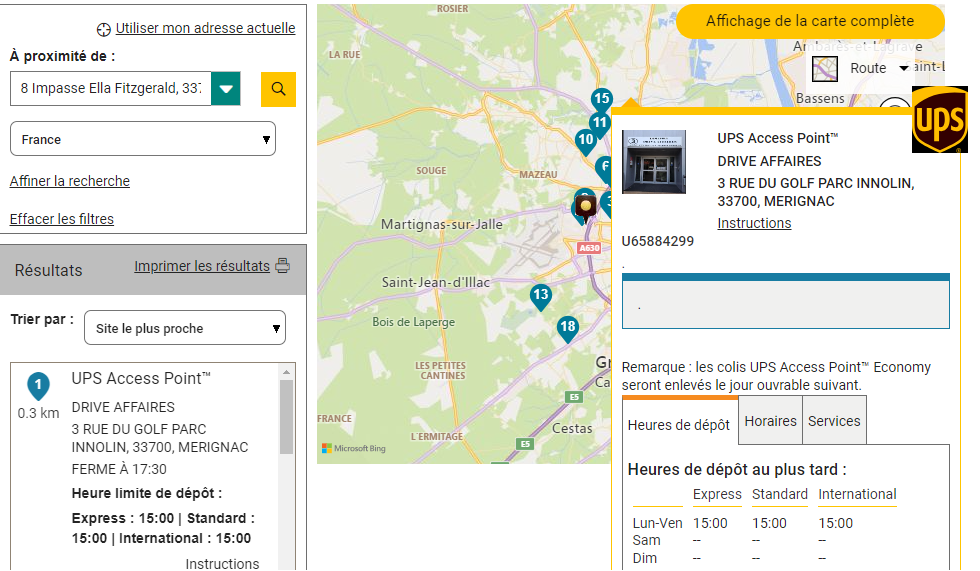Screen dimensions: 980x571
Task: Open the address suggestions teal dropdown arrow
Action: coord(226,89)
